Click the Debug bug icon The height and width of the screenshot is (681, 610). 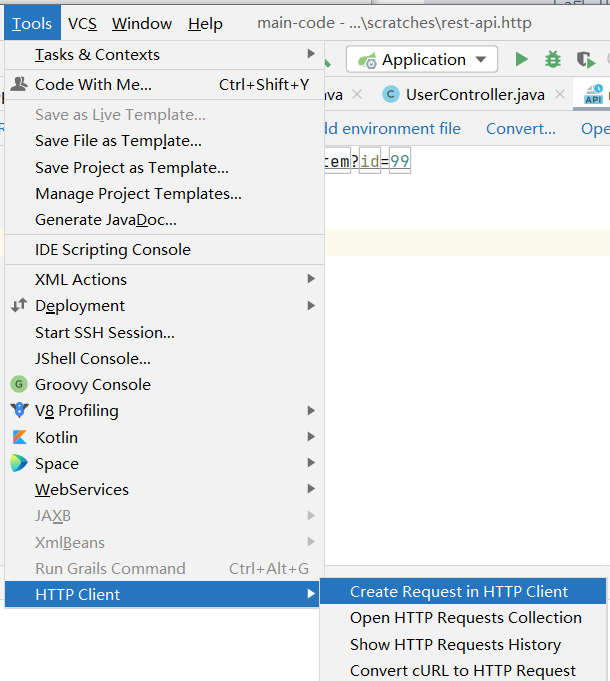tap(553, 59)
